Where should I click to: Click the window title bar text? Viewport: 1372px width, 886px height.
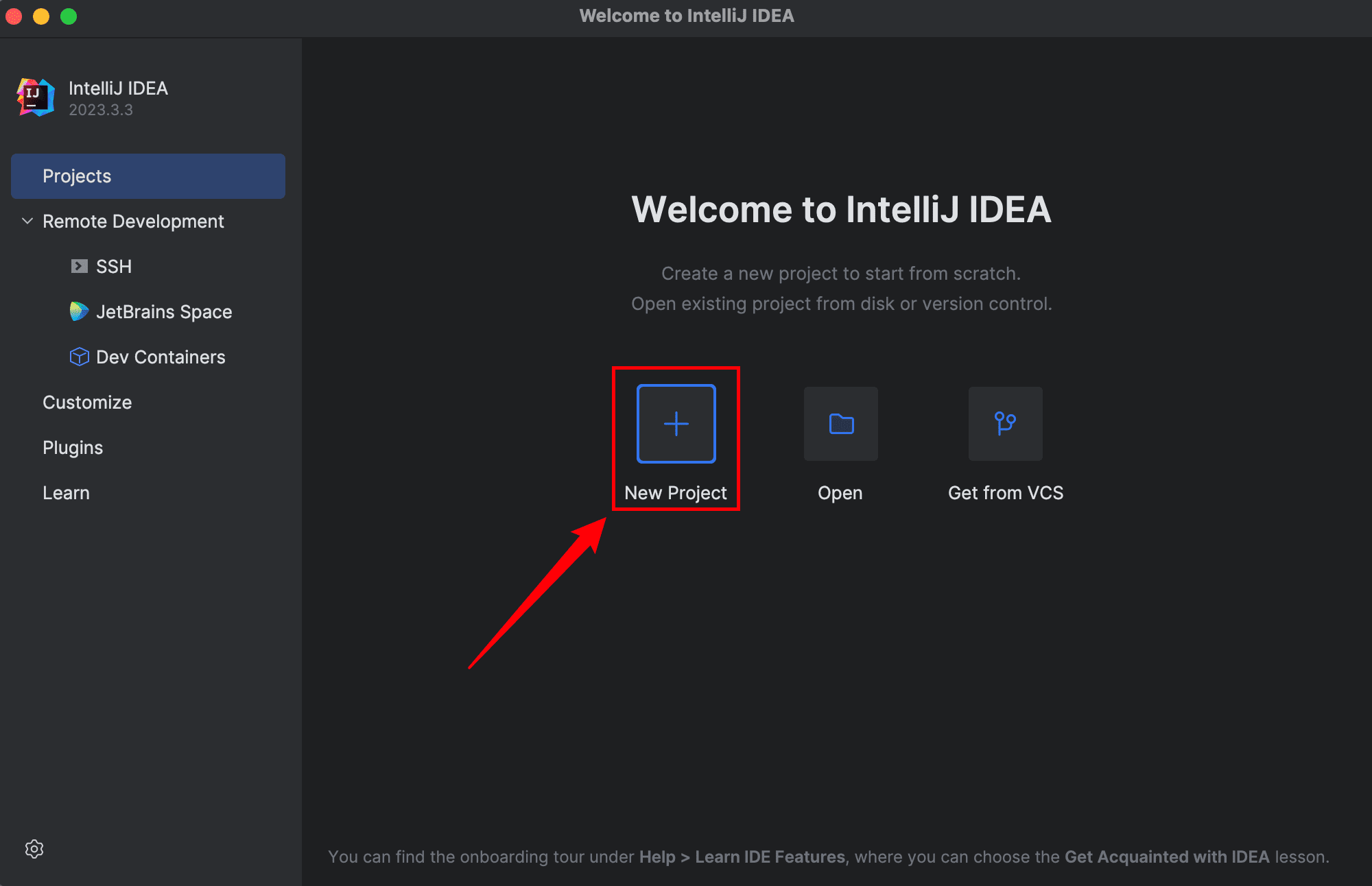pyautogui.click(x=687, y=16)
